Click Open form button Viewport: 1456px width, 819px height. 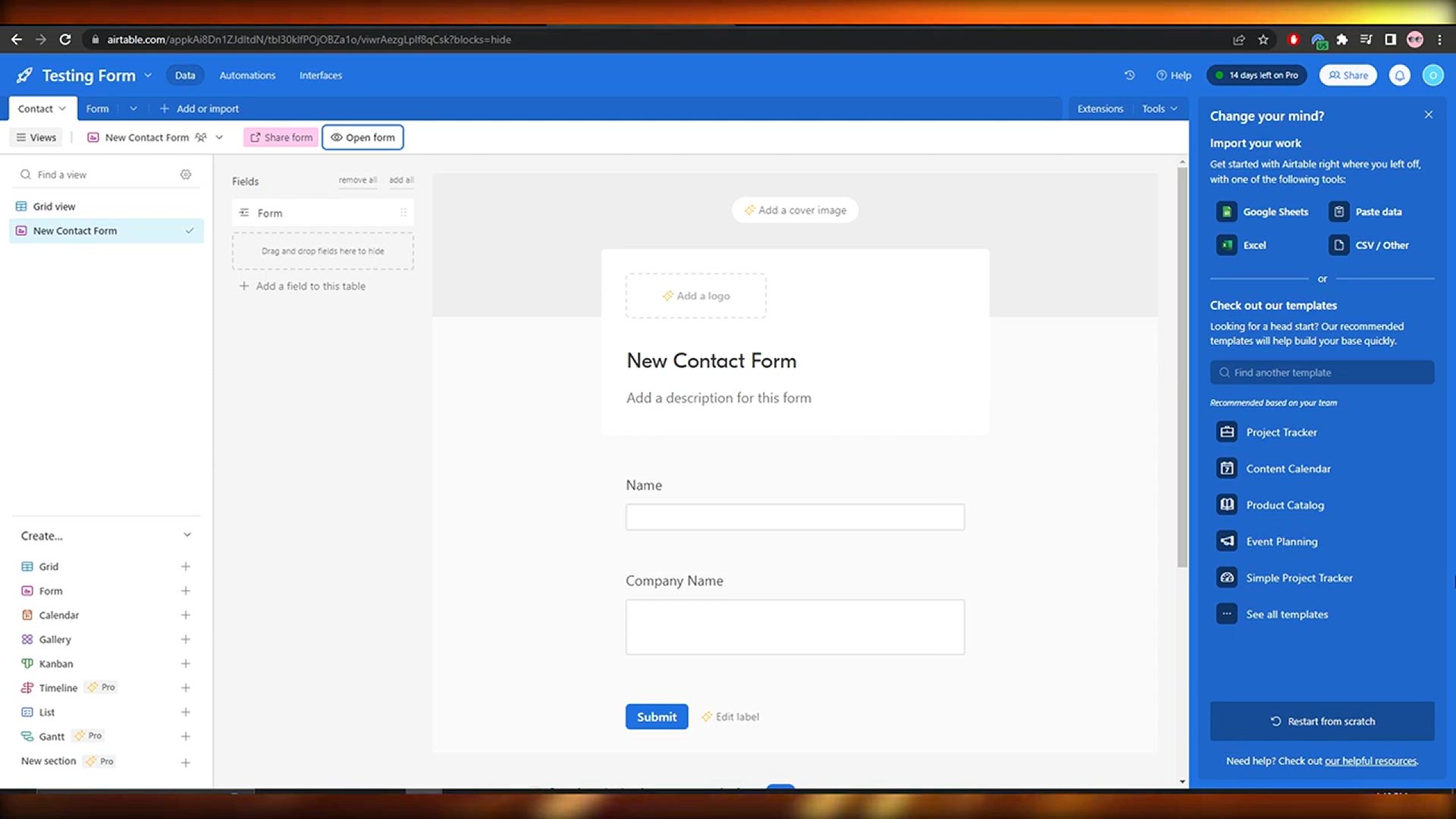click(362, 137)
